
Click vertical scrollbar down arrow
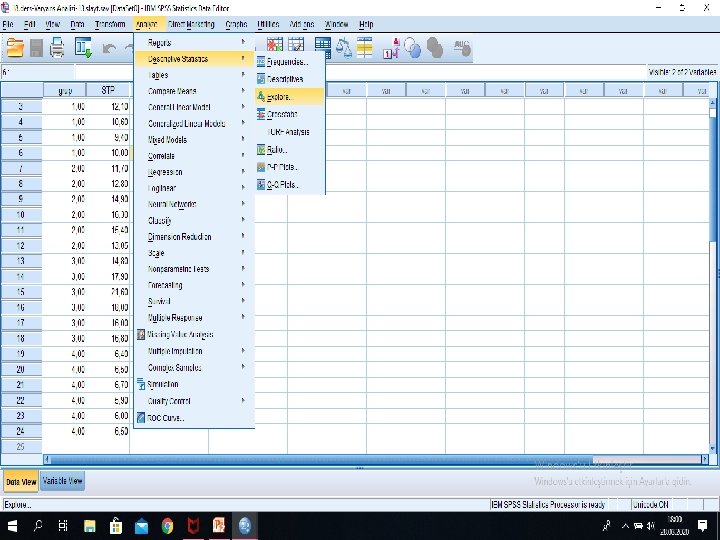click(x=713, y=449)
